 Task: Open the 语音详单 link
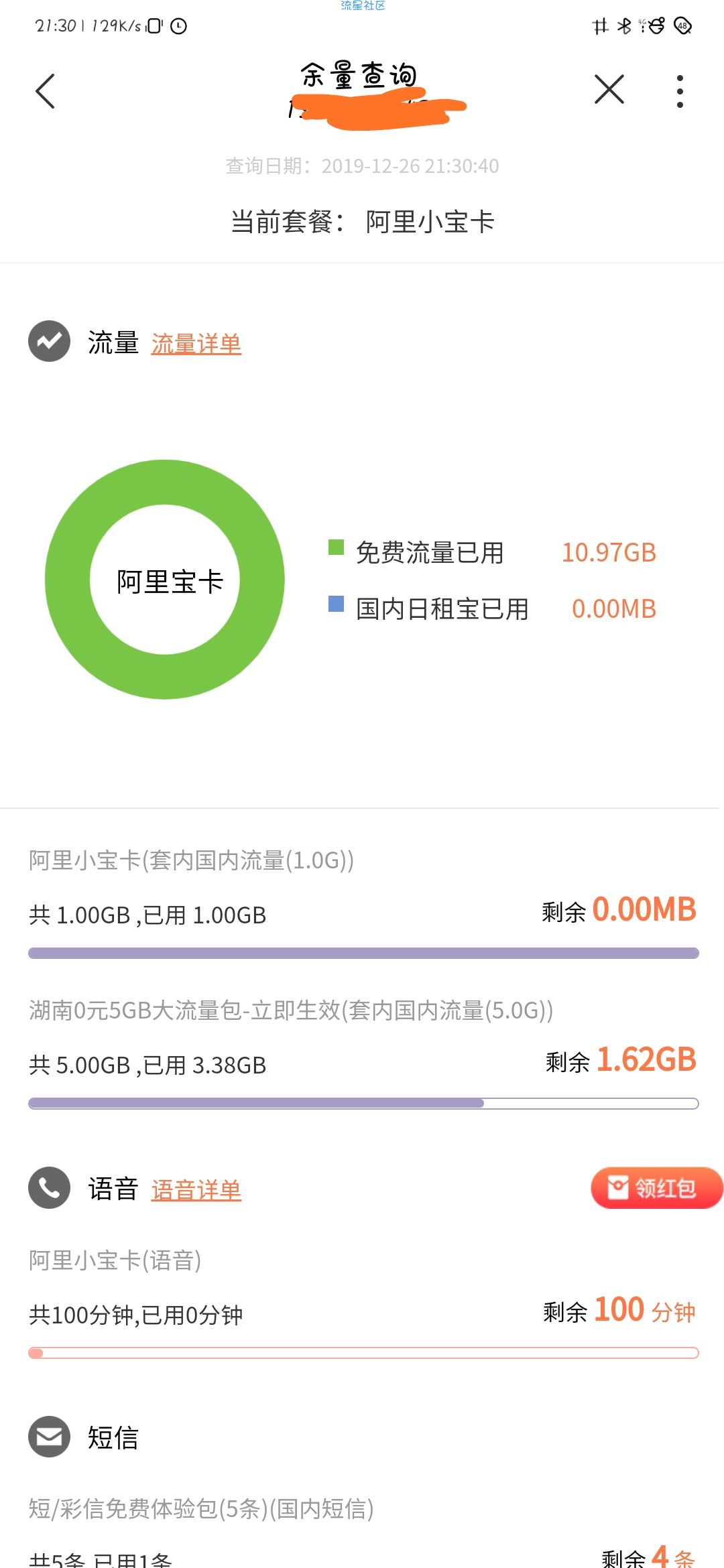click(196, 1190)
